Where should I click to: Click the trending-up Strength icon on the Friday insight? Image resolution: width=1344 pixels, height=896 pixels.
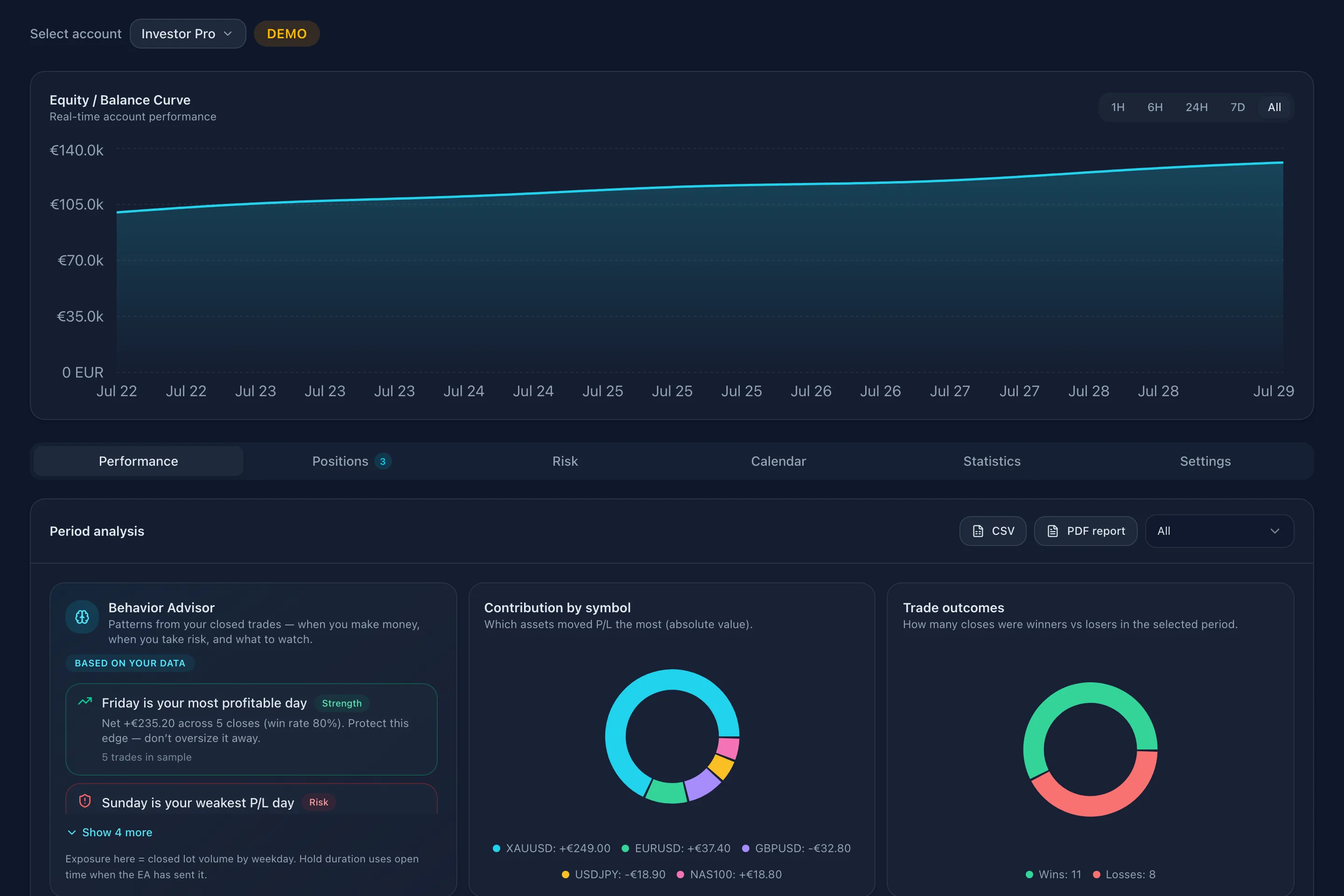click(85, 701)
